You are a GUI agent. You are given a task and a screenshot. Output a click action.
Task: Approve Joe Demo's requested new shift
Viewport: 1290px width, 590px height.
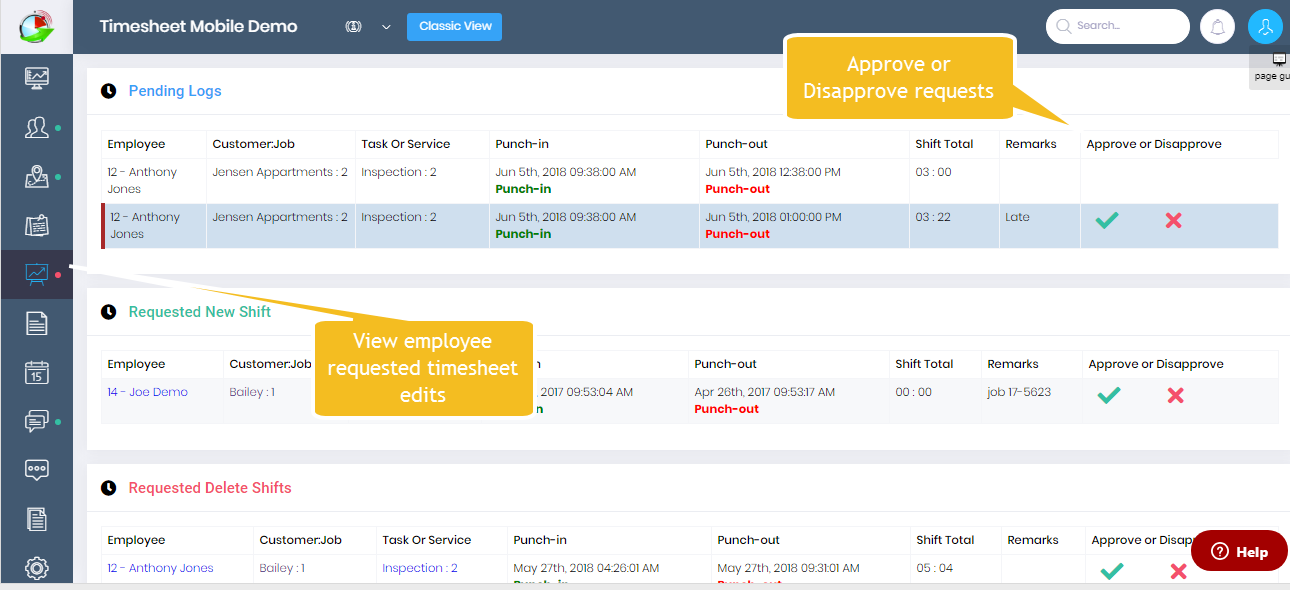click(x=1108, y=395)
